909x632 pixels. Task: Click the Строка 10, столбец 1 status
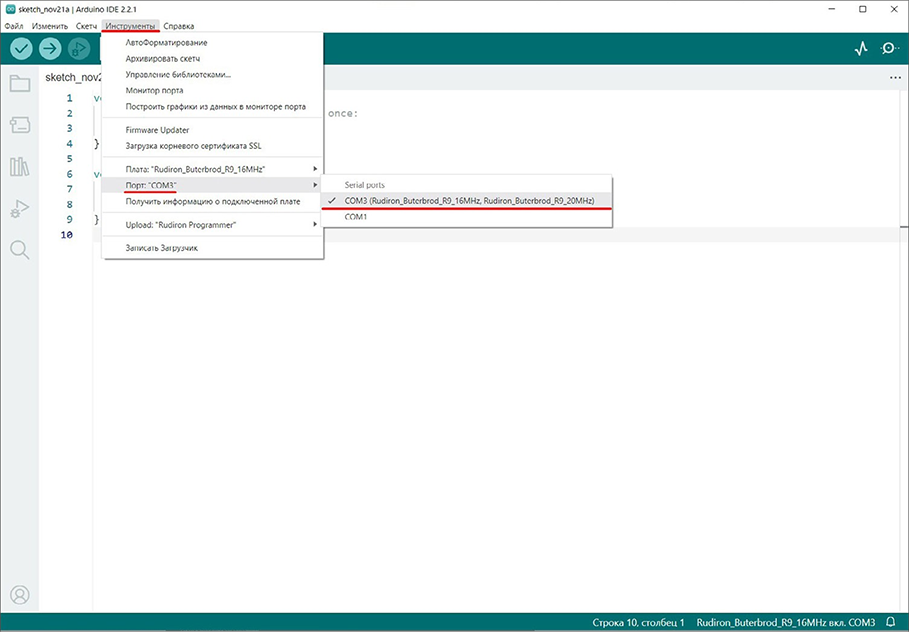pos(638,622)
